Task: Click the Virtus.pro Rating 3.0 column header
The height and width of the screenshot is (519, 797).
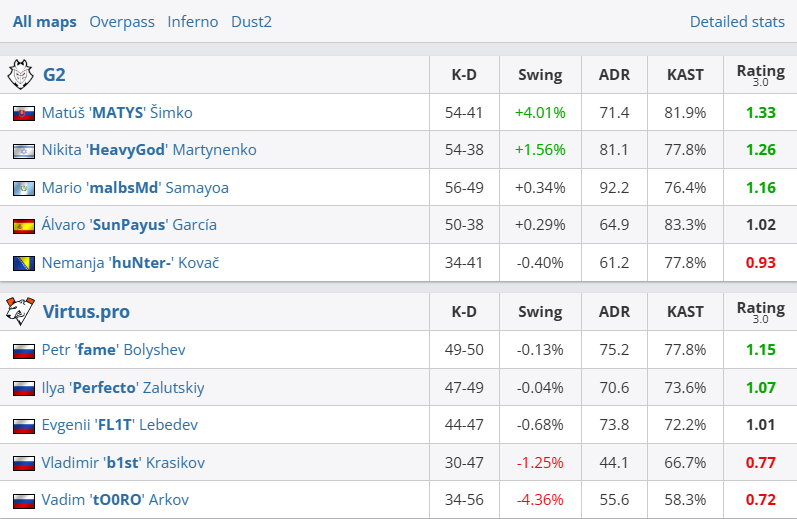Action: tap(760, 312)
